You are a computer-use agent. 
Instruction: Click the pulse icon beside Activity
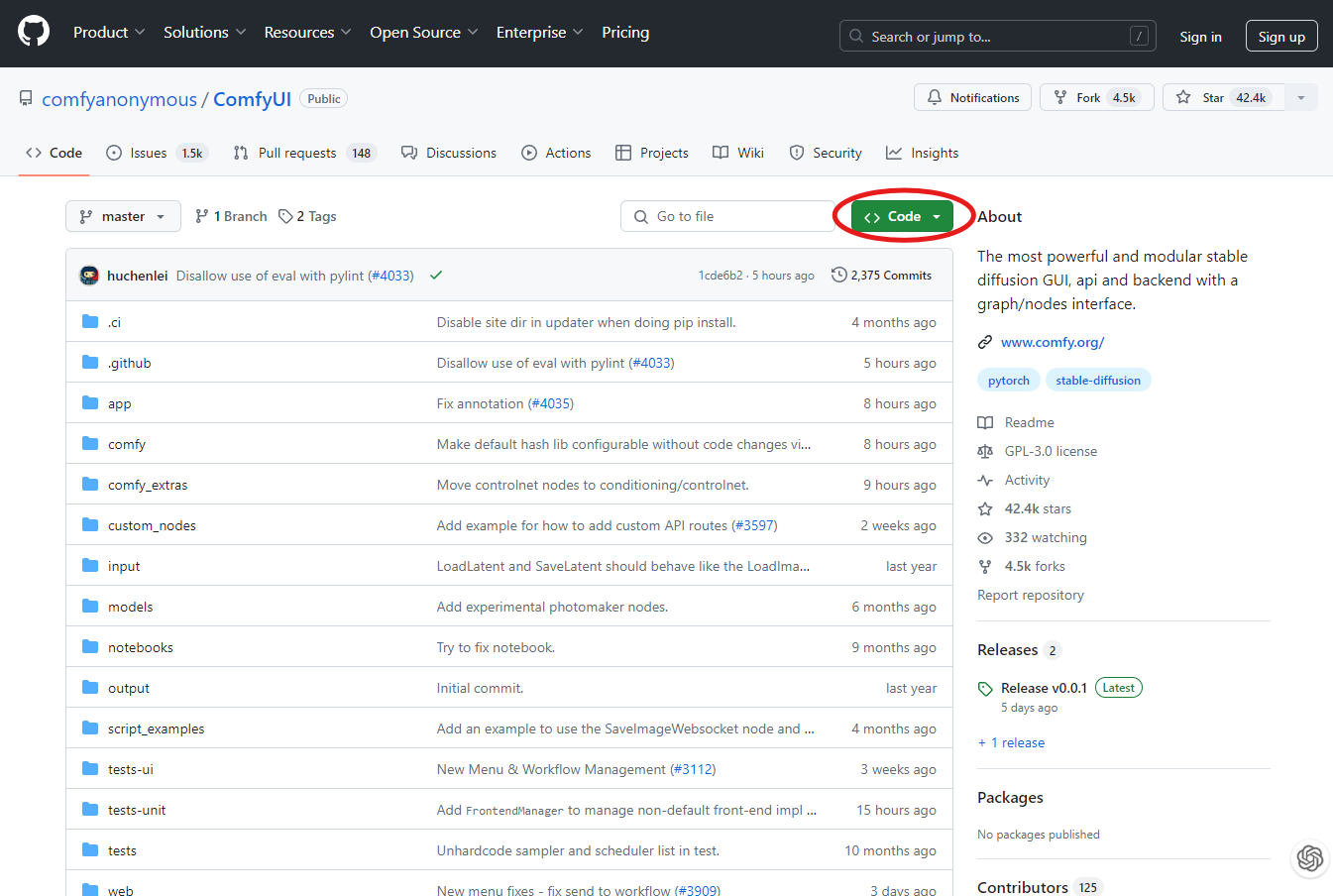pos(985,480)
